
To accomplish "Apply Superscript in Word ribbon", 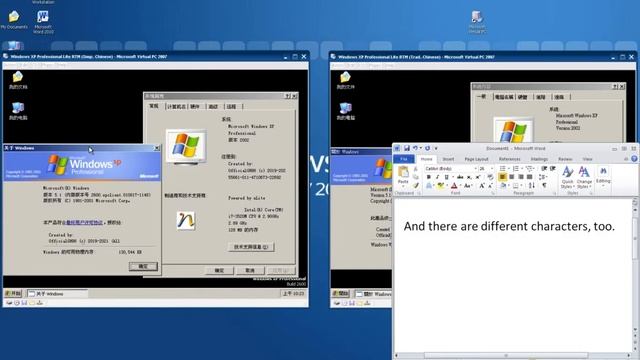I will click(478, 177).
